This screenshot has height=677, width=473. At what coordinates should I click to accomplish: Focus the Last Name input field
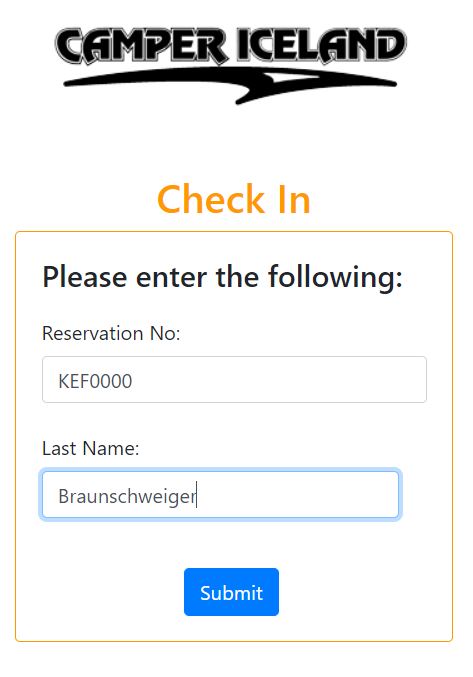(221, 494)
